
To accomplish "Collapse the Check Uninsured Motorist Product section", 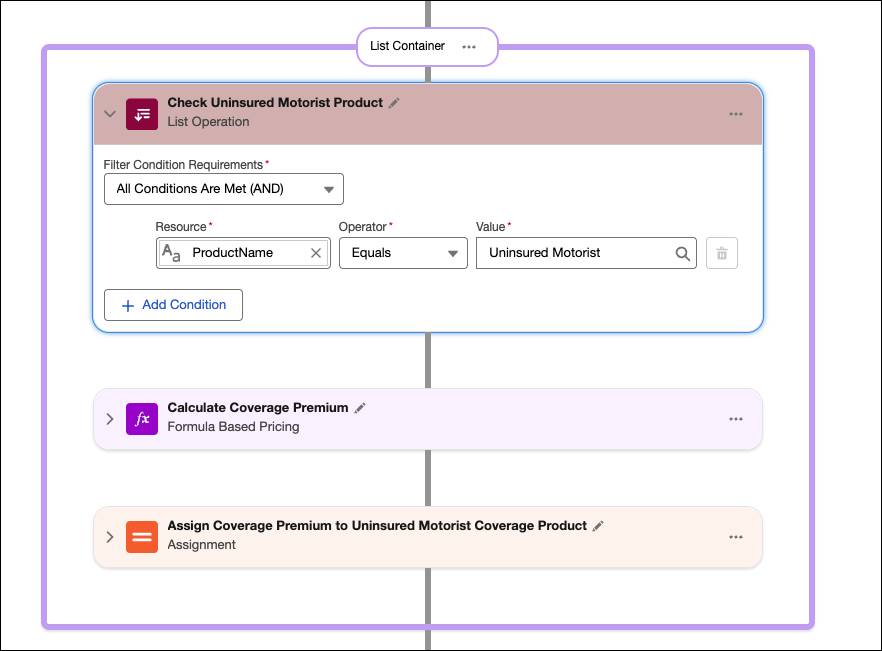I will [x=110, y=114].
